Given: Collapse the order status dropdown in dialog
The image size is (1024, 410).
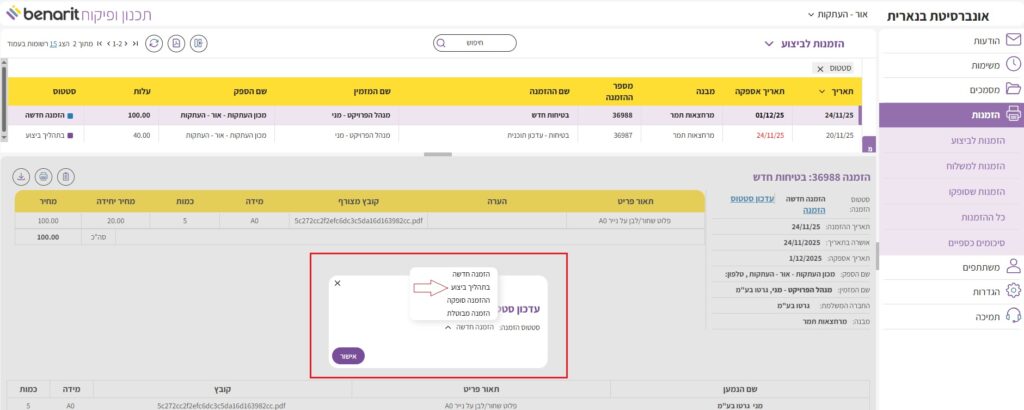Looking at the screenshot, I should pos(448,327).
